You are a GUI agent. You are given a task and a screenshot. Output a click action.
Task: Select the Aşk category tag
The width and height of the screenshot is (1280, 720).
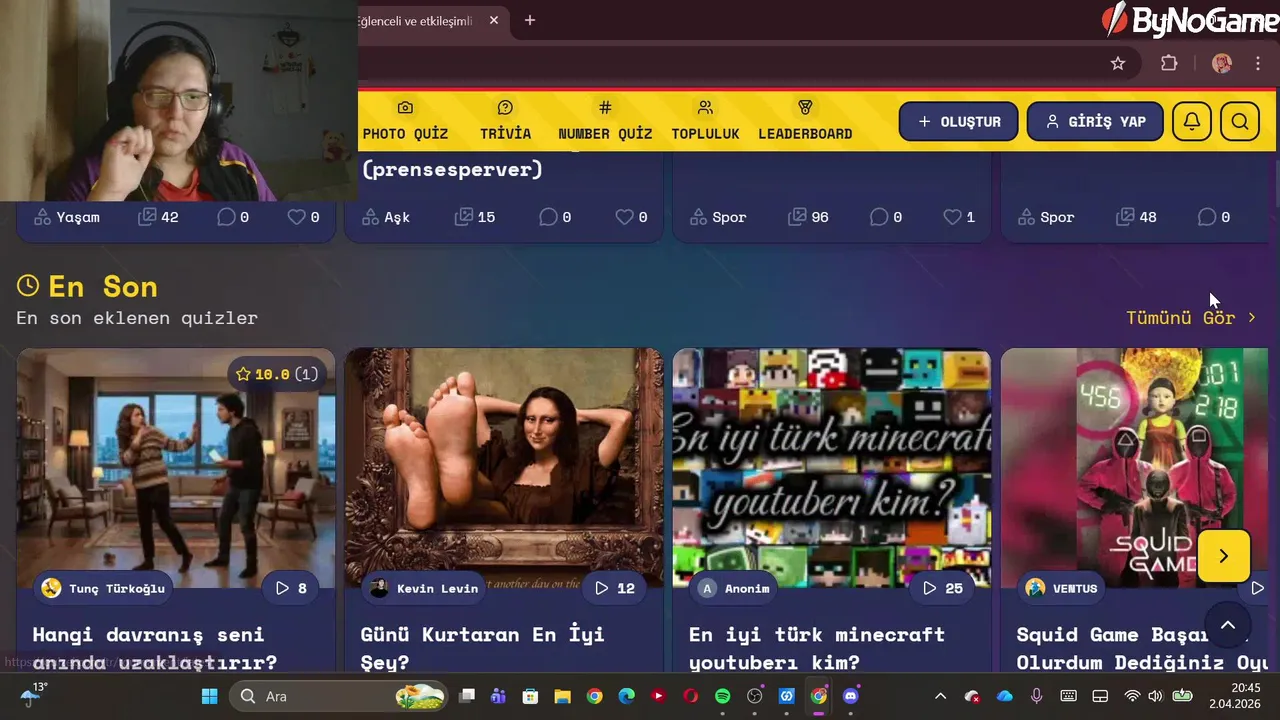(x=386, y=217)
